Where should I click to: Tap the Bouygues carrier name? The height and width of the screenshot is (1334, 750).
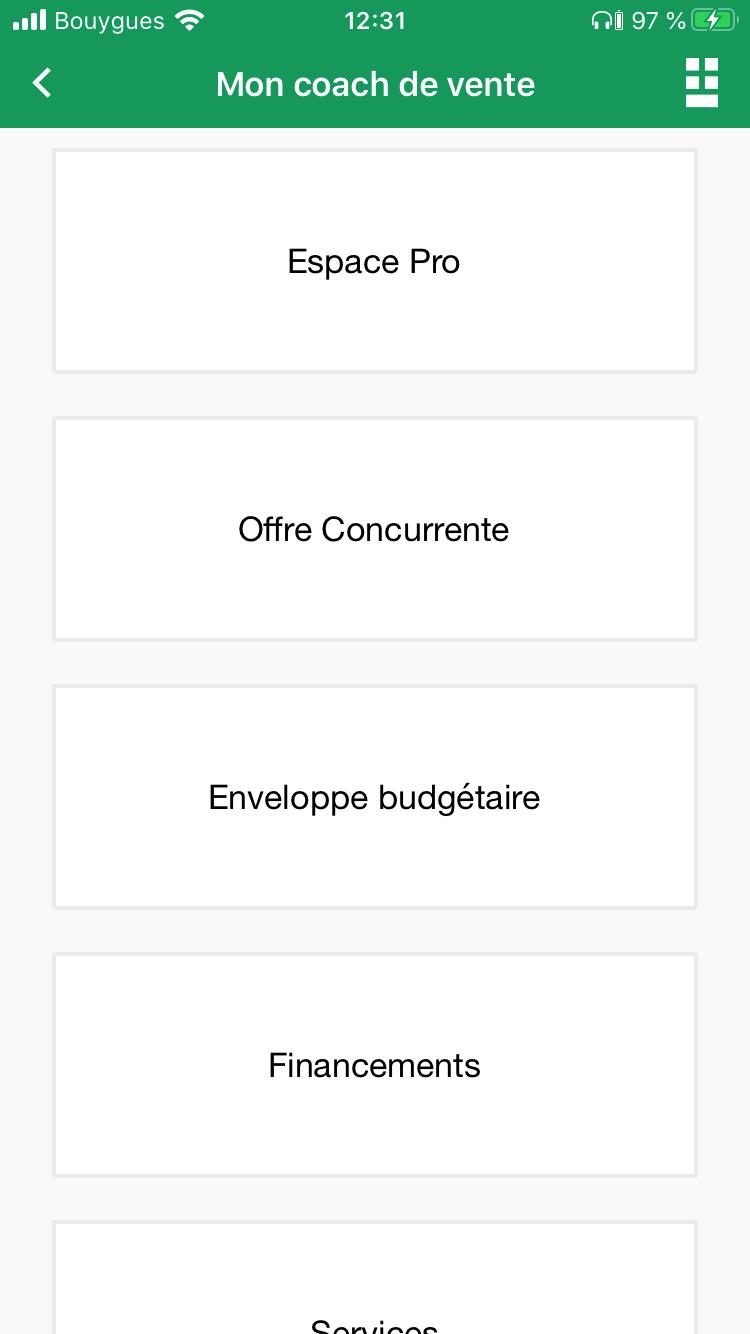[x=109, y=20]
